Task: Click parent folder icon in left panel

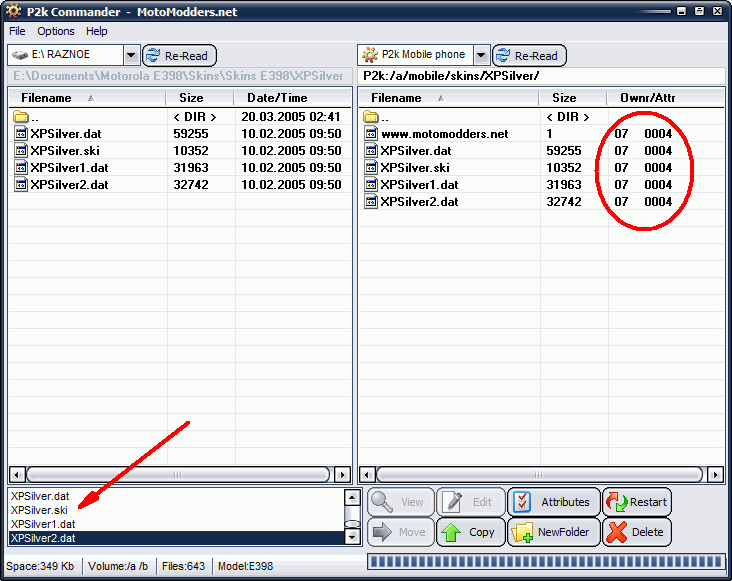Action: pos(21,117)
